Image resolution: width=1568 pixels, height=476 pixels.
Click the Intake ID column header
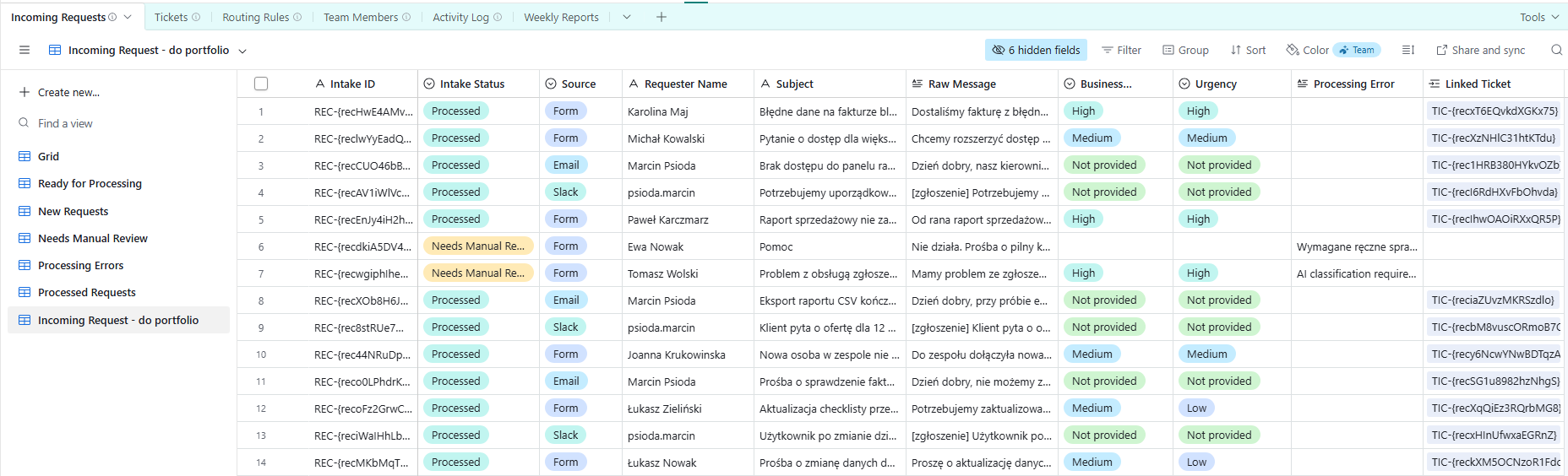(x=363, y=84)
